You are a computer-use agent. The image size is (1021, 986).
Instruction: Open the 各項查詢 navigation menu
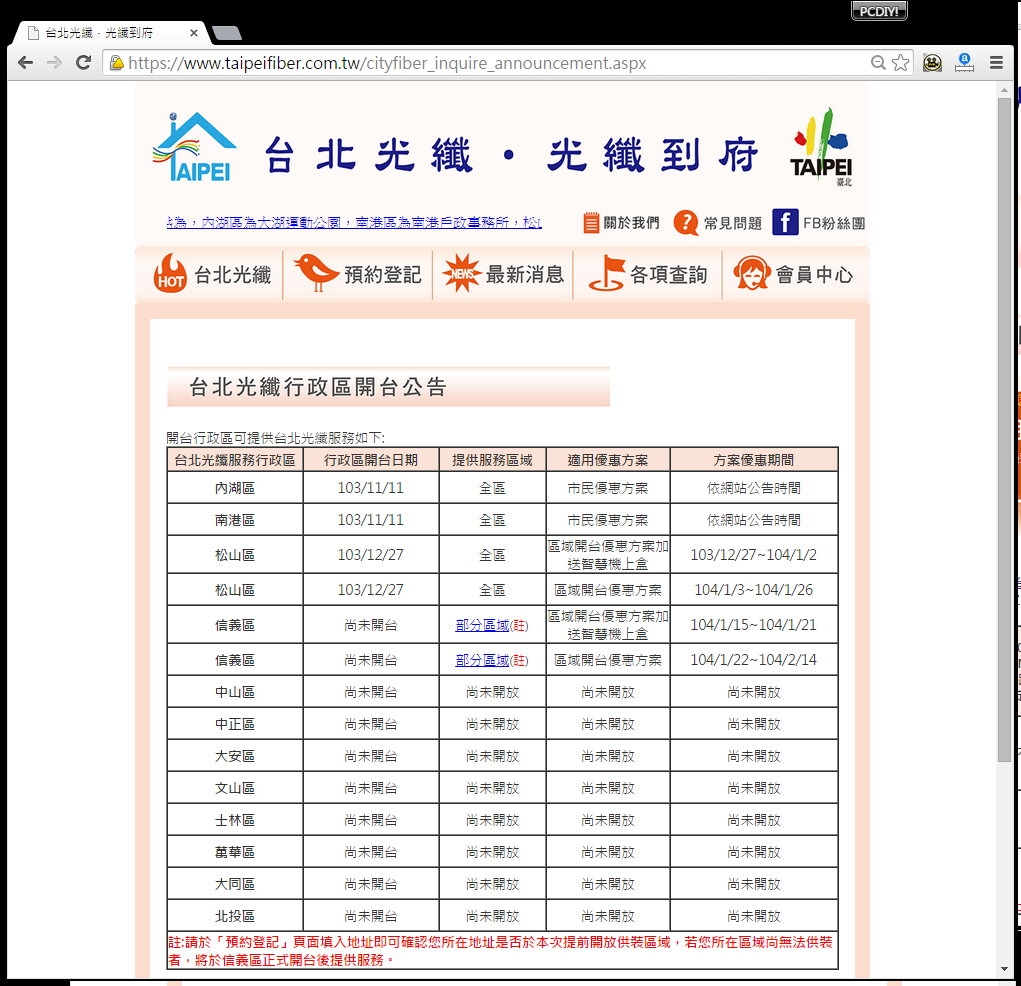pos(669,275)
